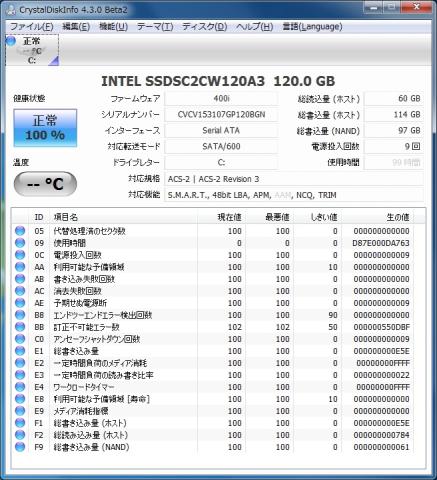Viewport: 437px width, 480px height.
Task: Click the host writes field 114 GB
Action: (394, 115)
